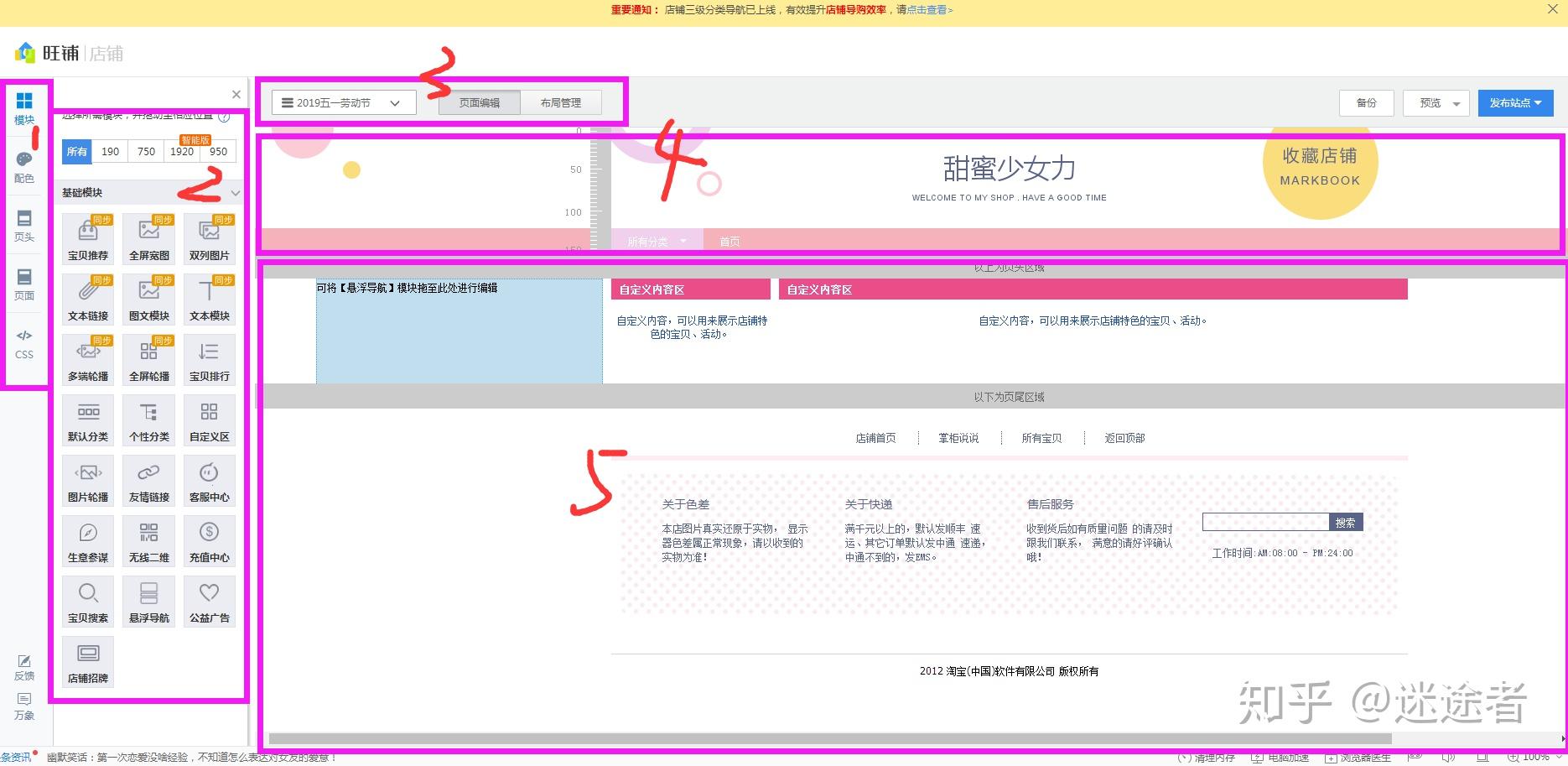Open the 反馈 feedback panel icon

(x=23, y=667)
